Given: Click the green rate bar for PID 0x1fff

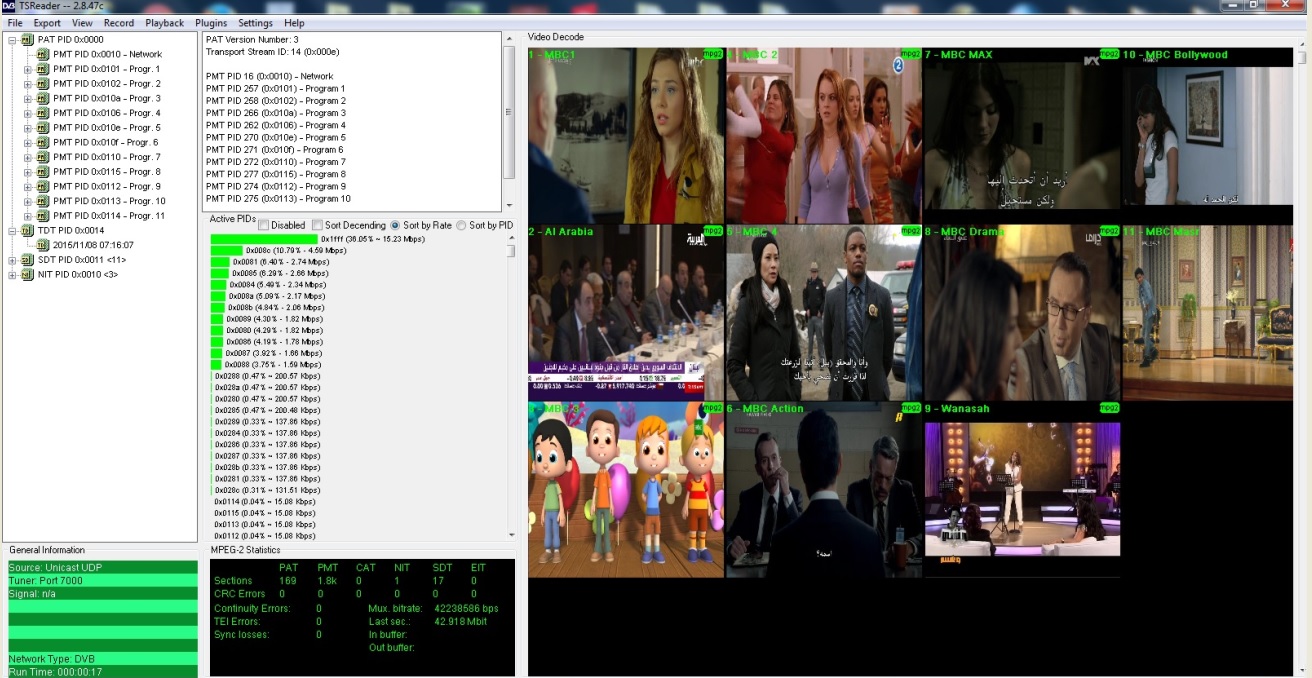Looking at the screenshot, I should (265, 240).
